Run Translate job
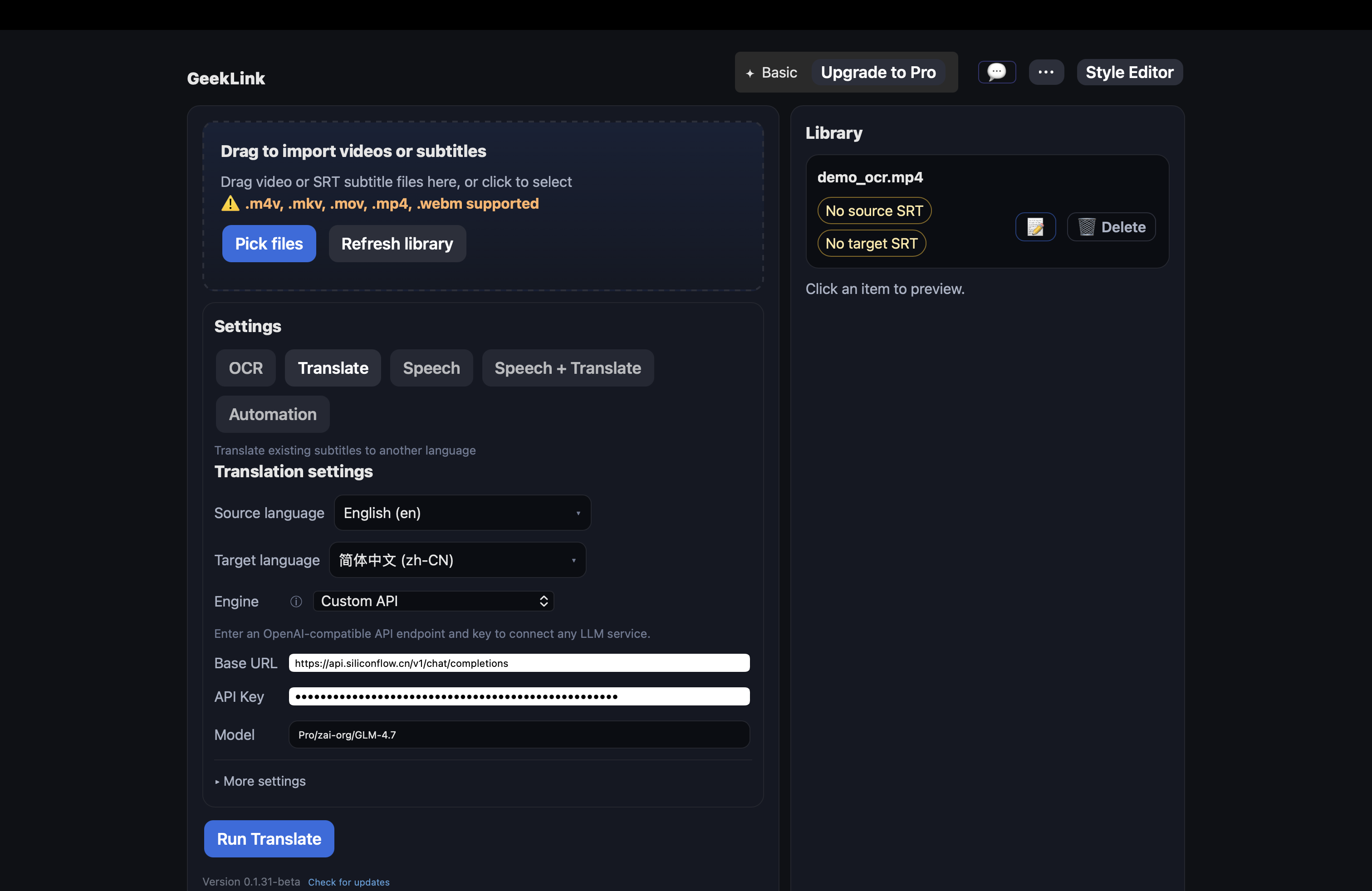 [269, 838]
